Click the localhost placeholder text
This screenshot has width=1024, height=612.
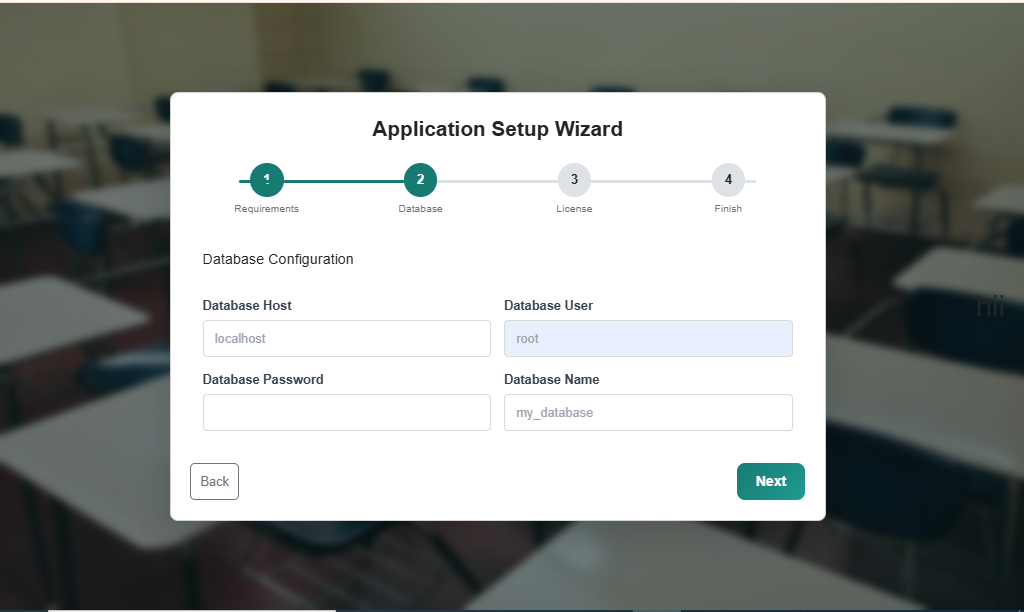click(x=237, y=338)
